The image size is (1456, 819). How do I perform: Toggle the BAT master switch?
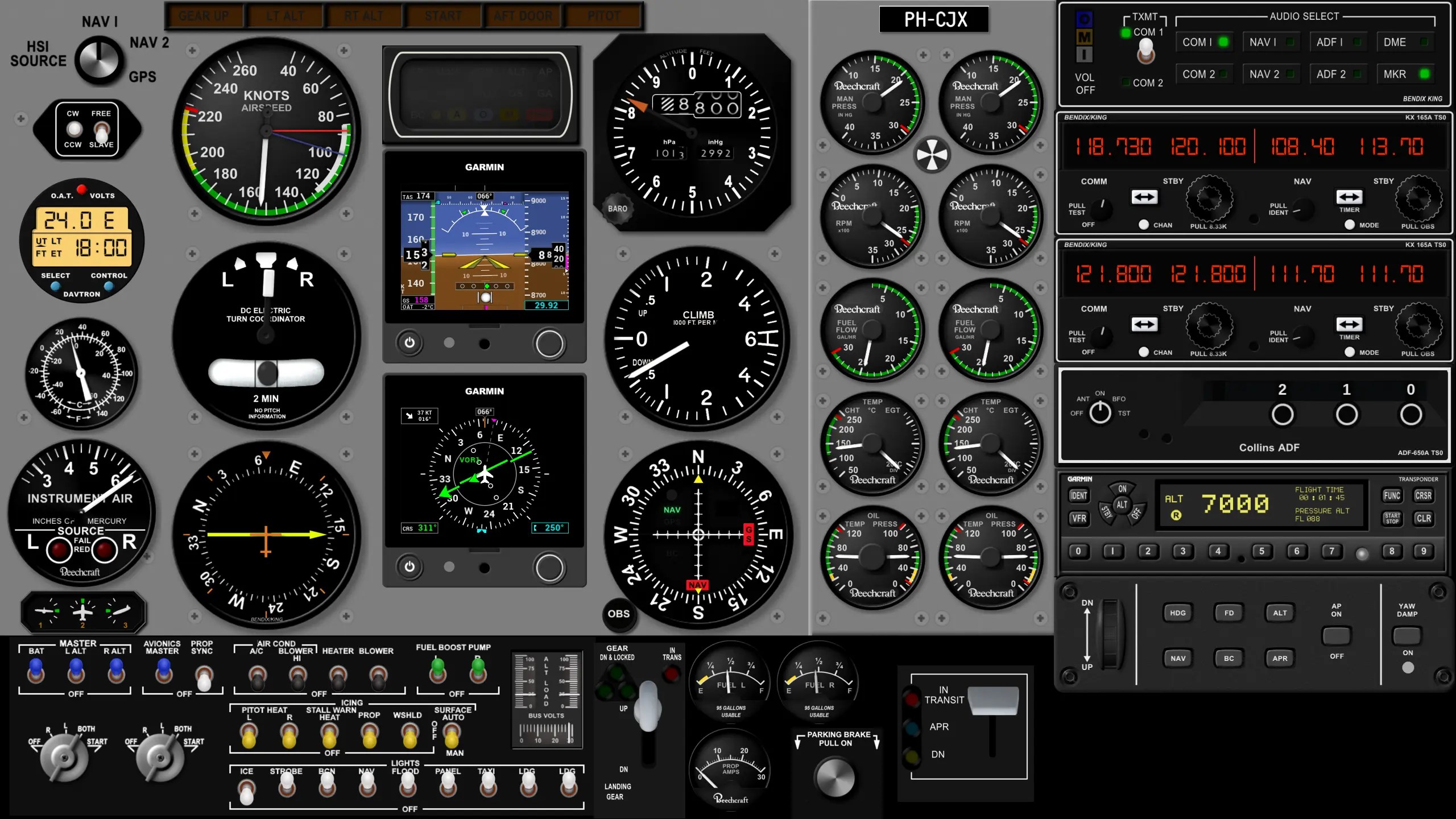pyautogui.click(x=36, y=671)
